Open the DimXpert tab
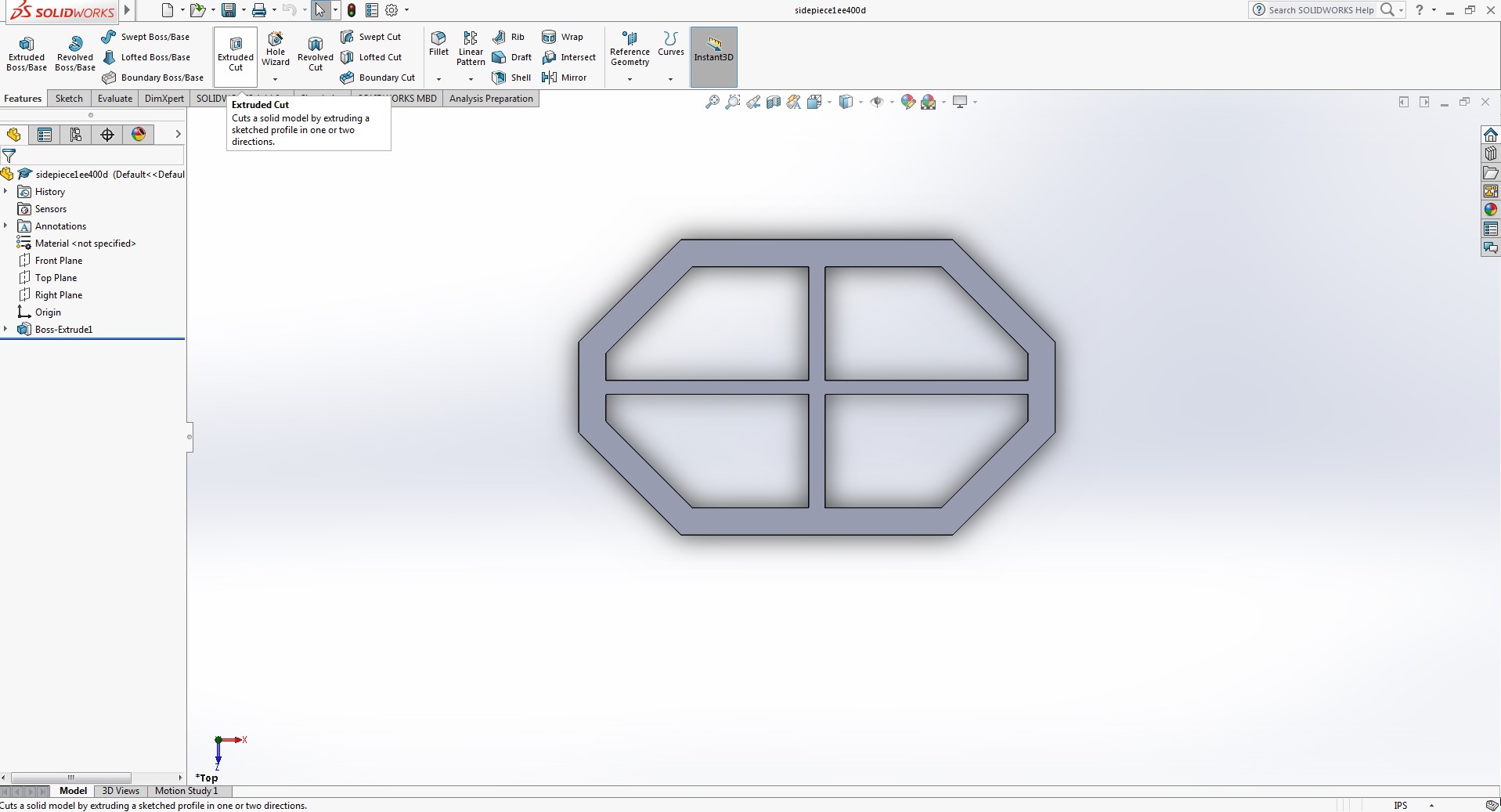Image resolution: width=1501 pixels, height=812 pixels. 164,99
